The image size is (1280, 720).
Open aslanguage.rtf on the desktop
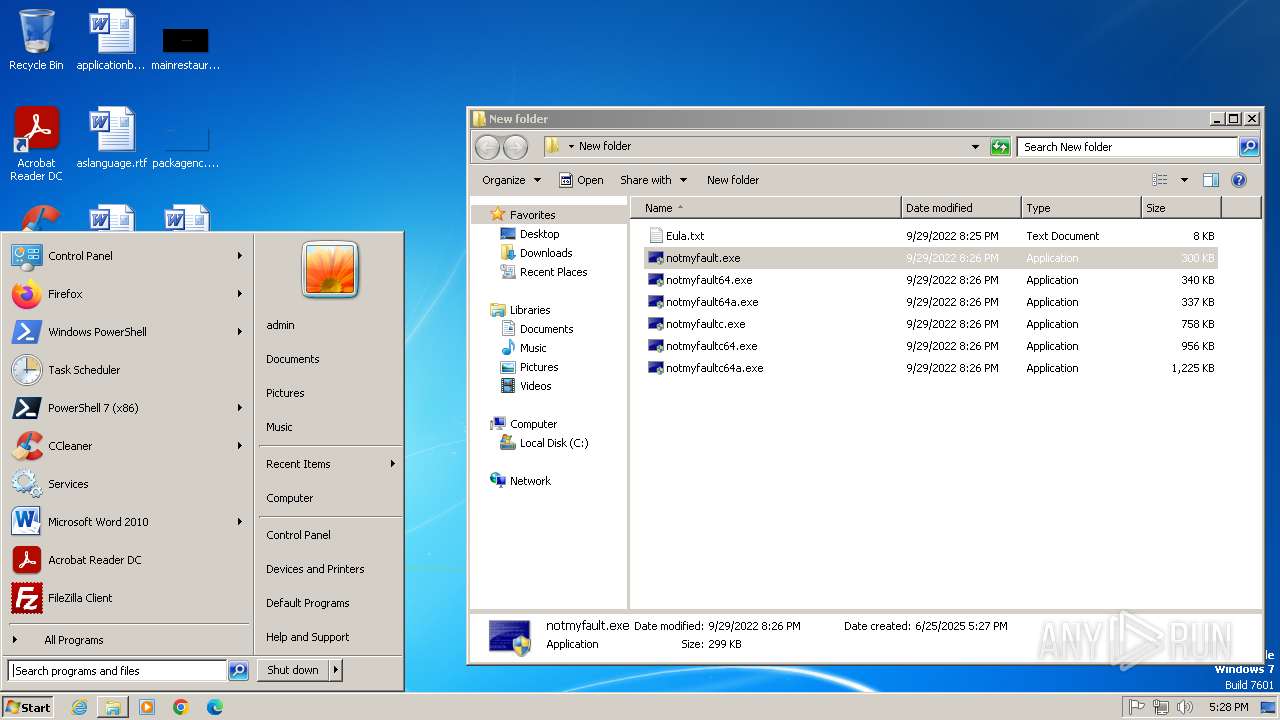pyautogui.click(x=111, y=138)
